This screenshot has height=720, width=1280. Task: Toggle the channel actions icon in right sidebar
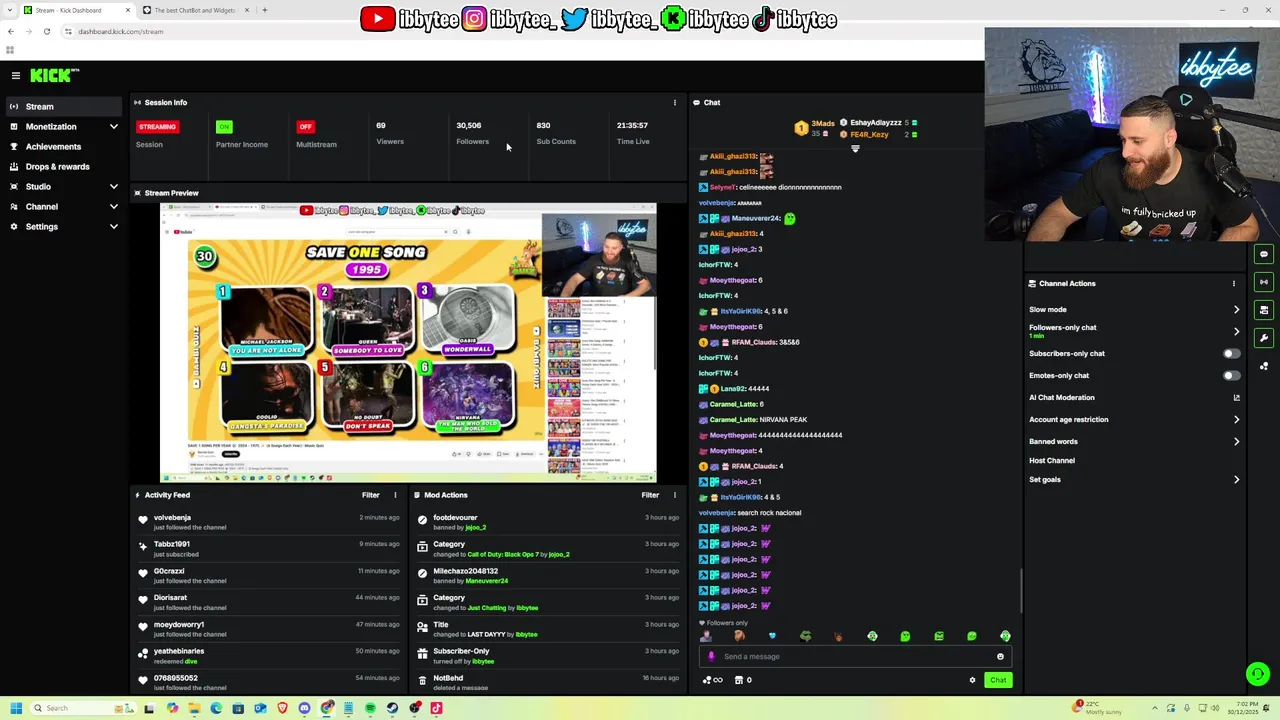pyautogui.click(x=1264, y=310)
